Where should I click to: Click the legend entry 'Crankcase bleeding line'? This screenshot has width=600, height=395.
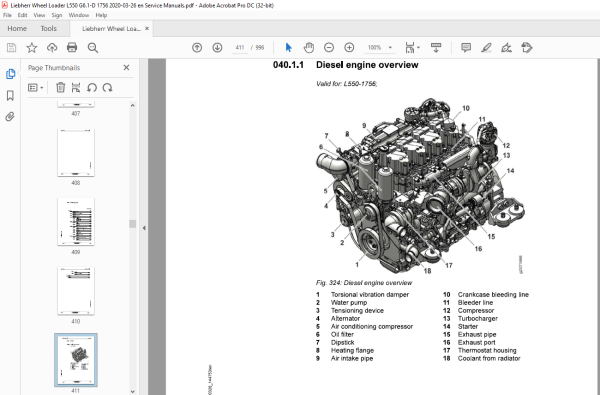click(493, 294)
